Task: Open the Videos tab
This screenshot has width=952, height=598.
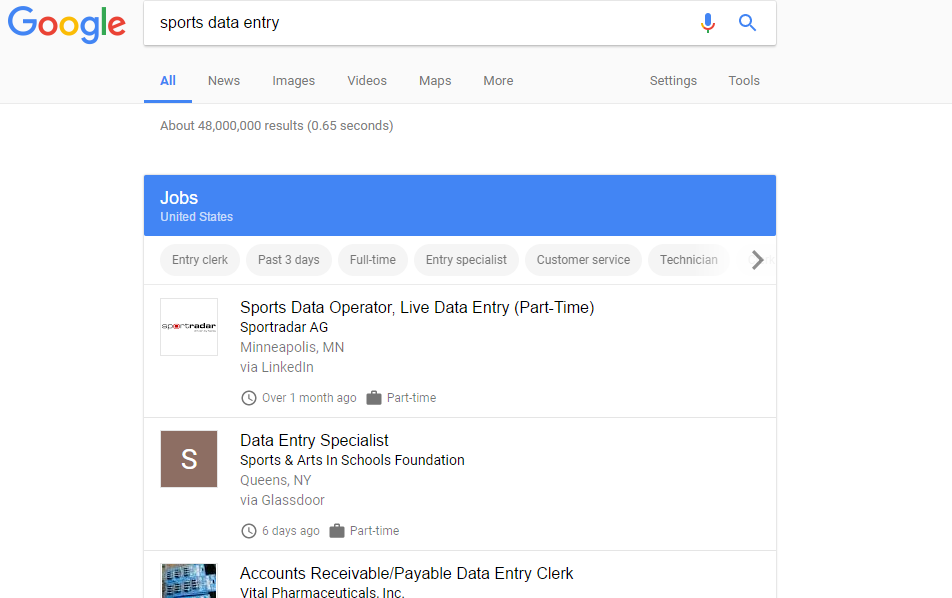Action: coord(367,81)
